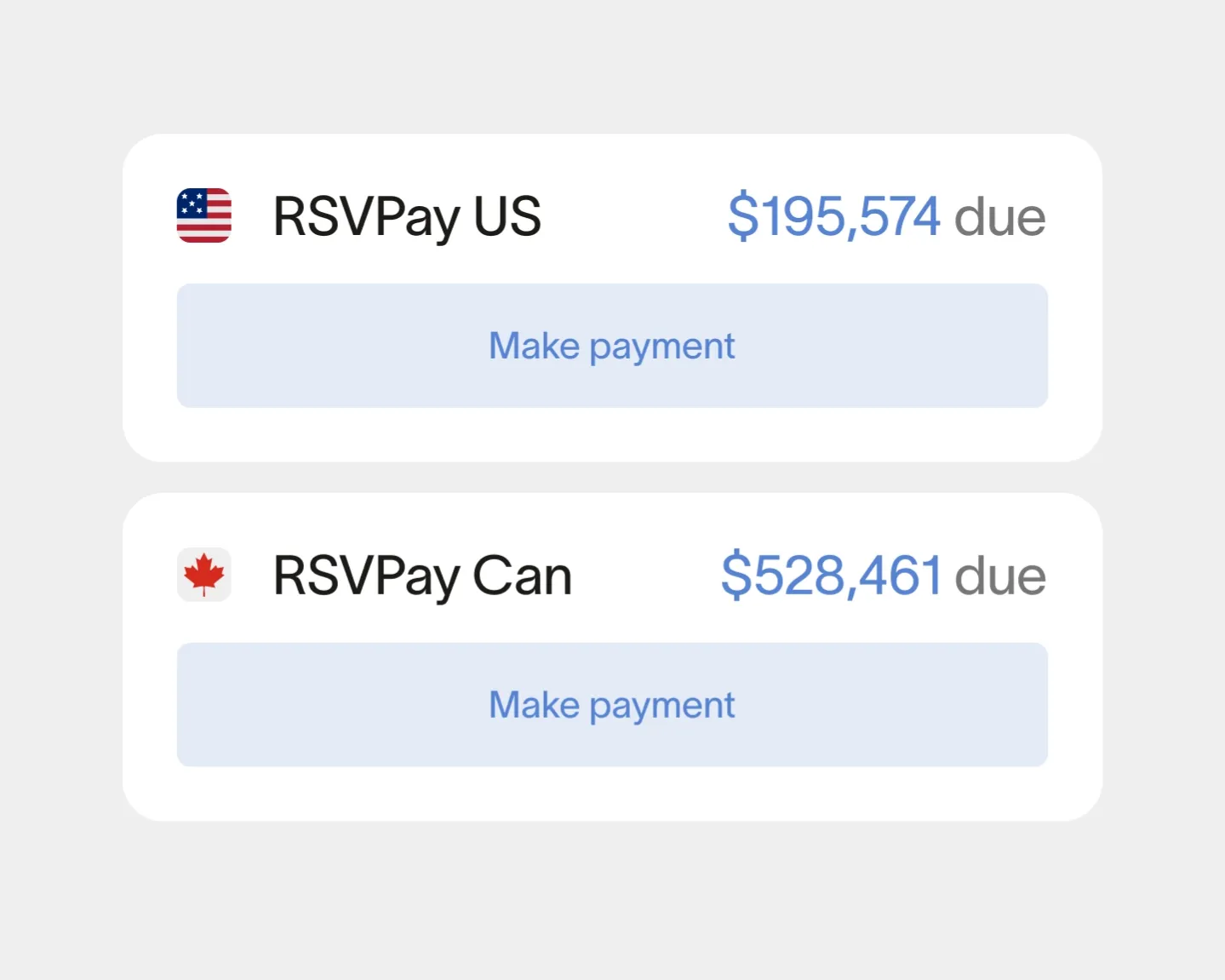
Task: Select the RSVPay US account title
Action: click(x=406, y=216)
